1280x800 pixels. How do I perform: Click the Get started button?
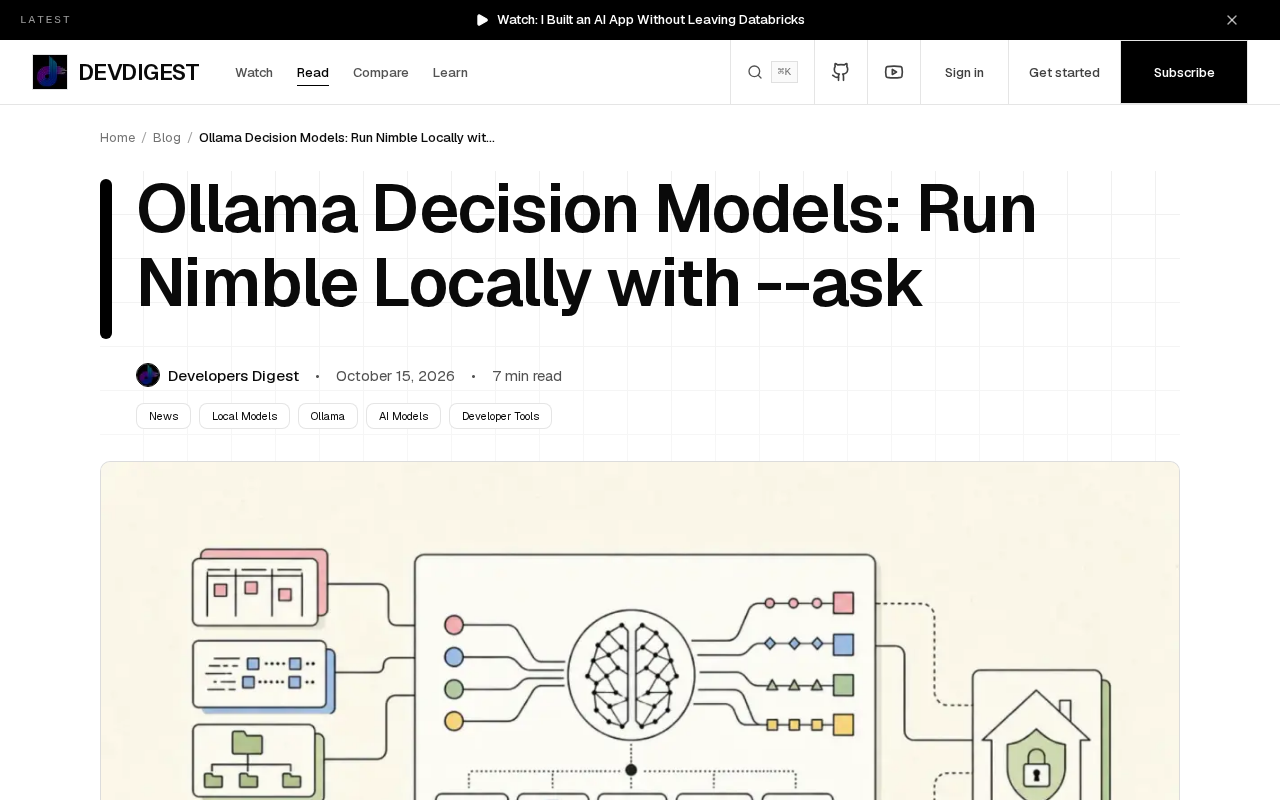pyautogui.click(x=1064, y=72)
